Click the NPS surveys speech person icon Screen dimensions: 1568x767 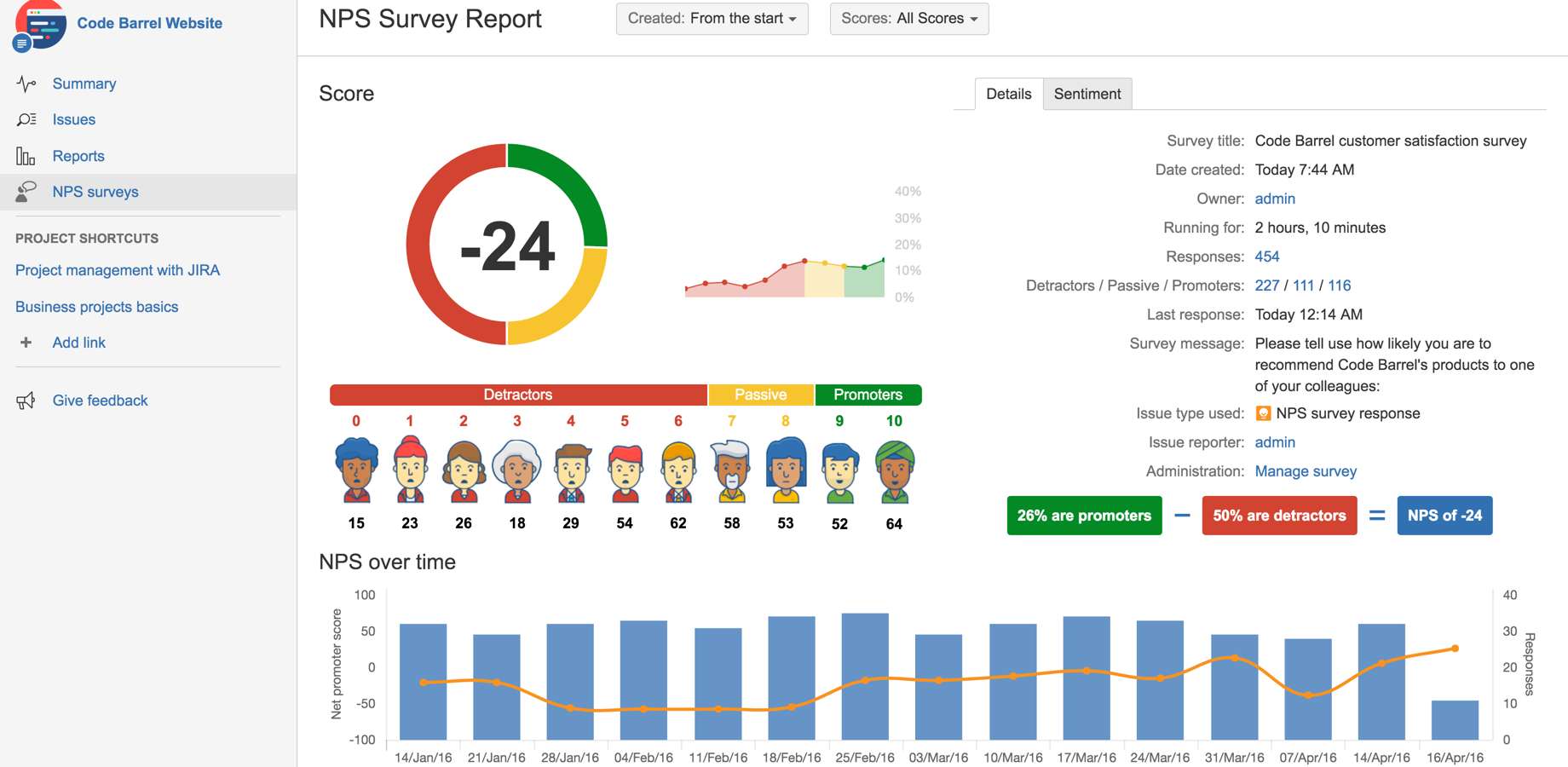pos(26,192)
